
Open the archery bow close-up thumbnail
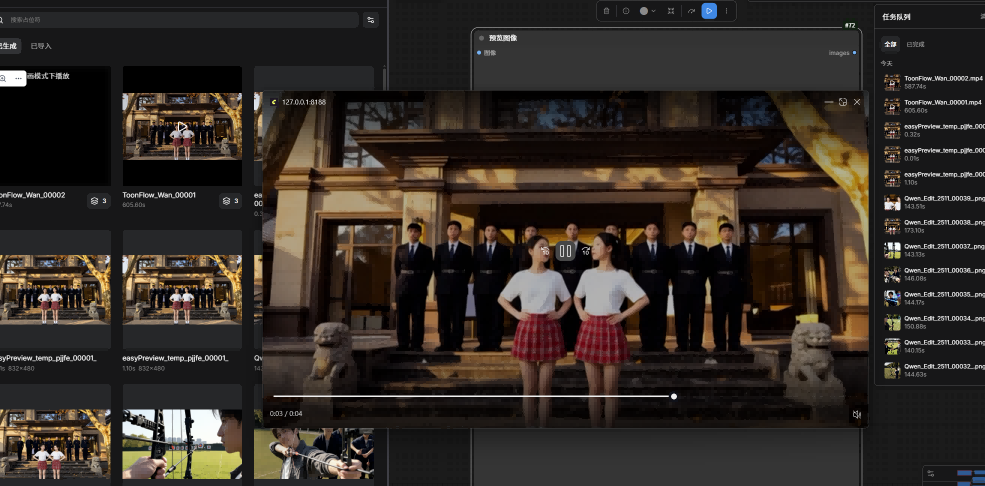(182, 444)
